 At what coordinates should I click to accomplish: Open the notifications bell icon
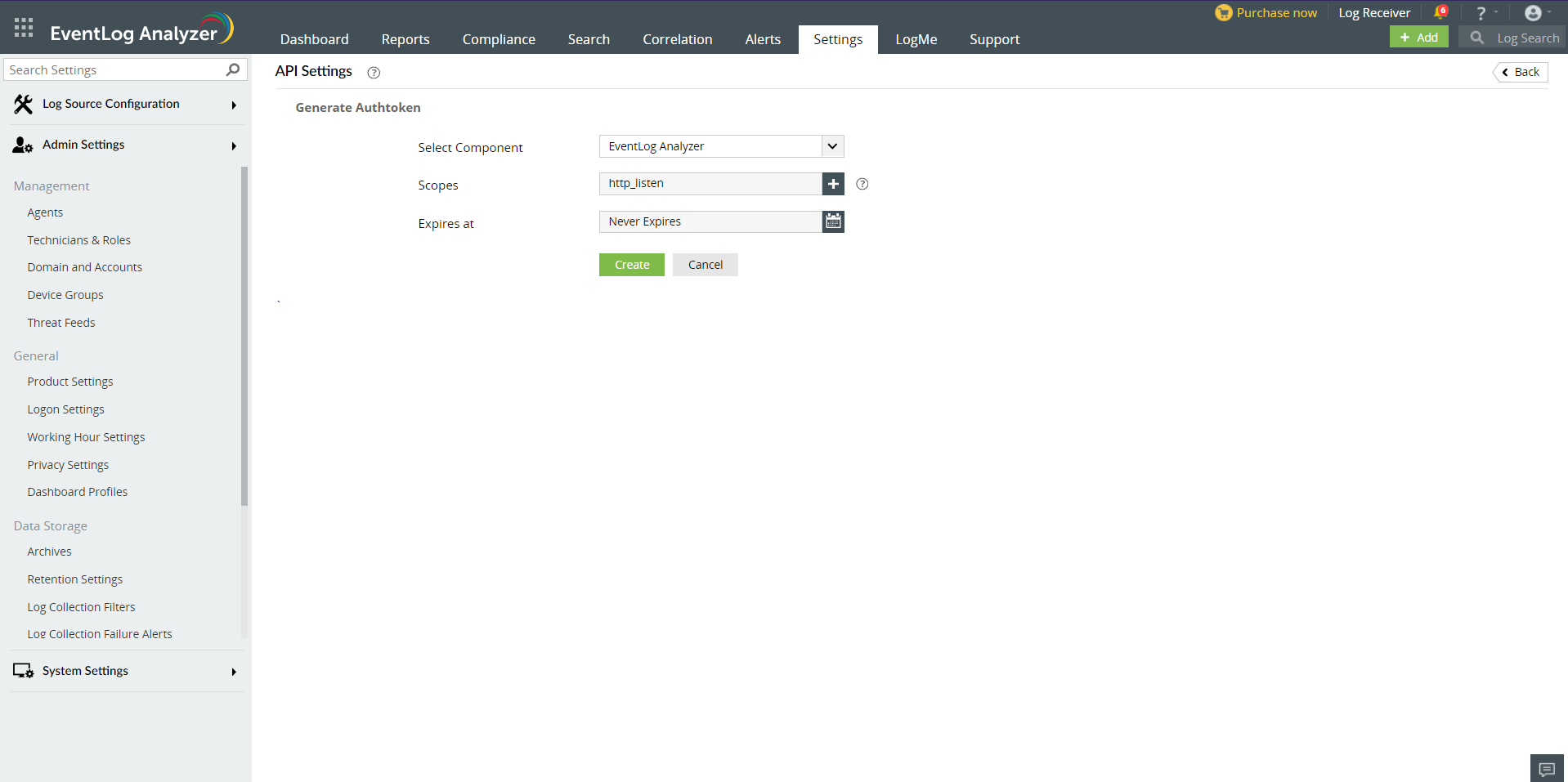1440,12
